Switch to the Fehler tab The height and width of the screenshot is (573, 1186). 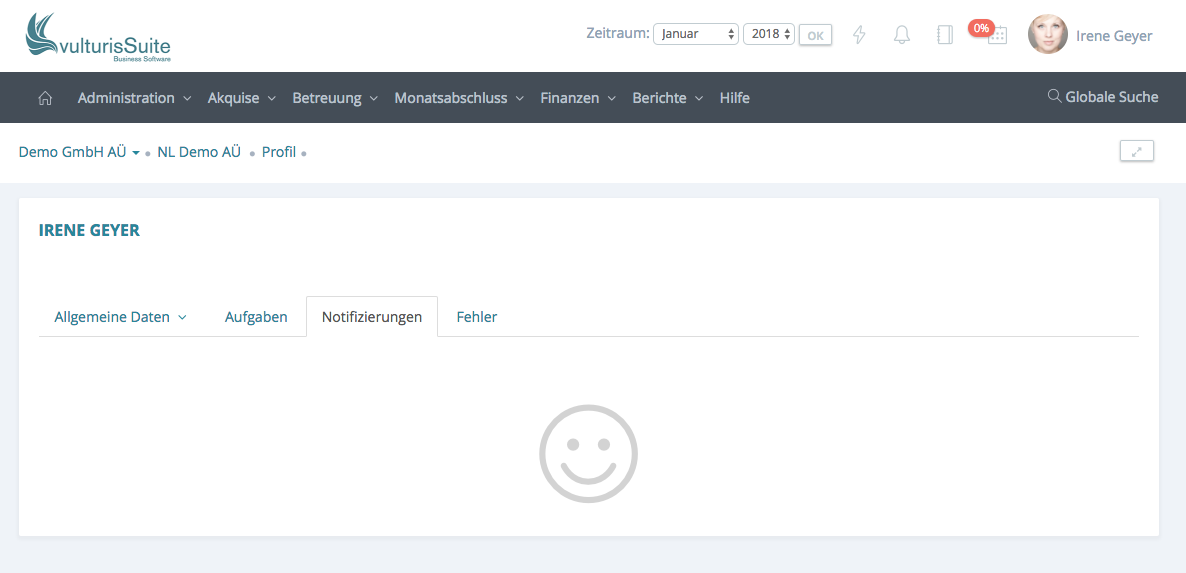tap(477, 317)
